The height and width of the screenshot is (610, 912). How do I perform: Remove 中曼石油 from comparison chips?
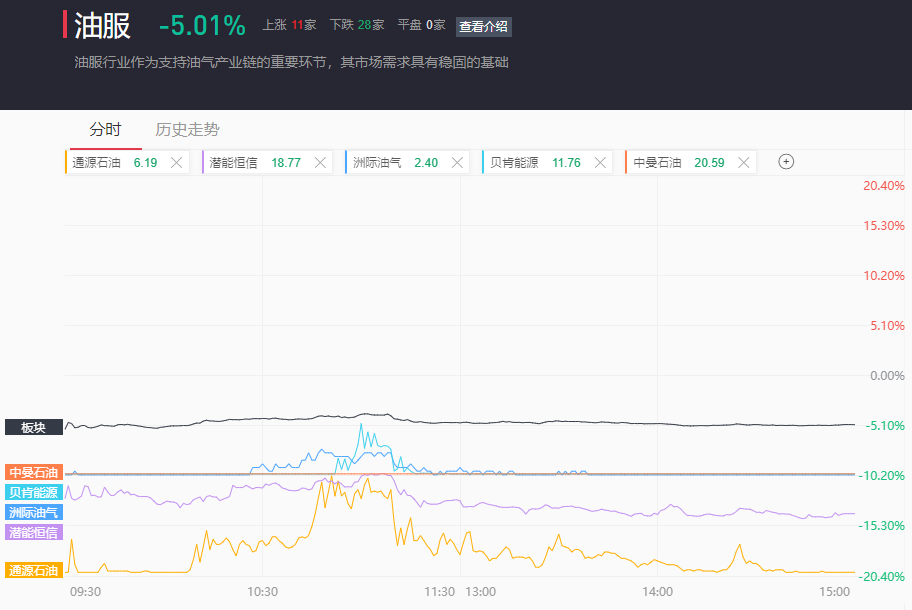click(743, 163)
